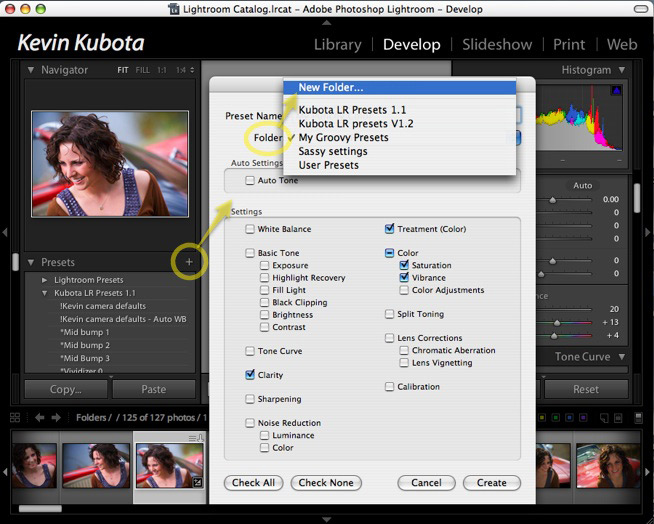The image size is (654, 524).
Task: Set navigator zoom to FILL
Action: coord(142,70)
